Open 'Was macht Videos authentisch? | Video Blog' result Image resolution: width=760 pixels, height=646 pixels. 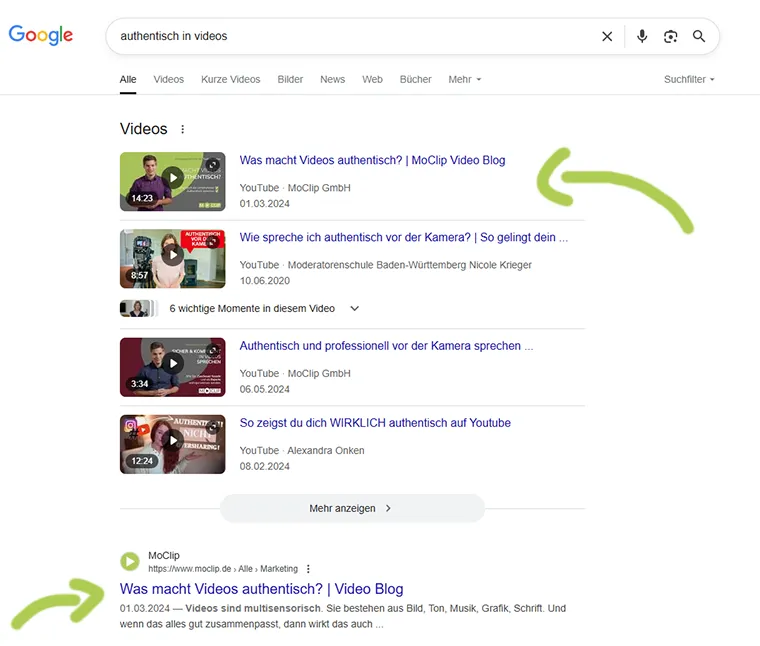(x=262, y=589)
